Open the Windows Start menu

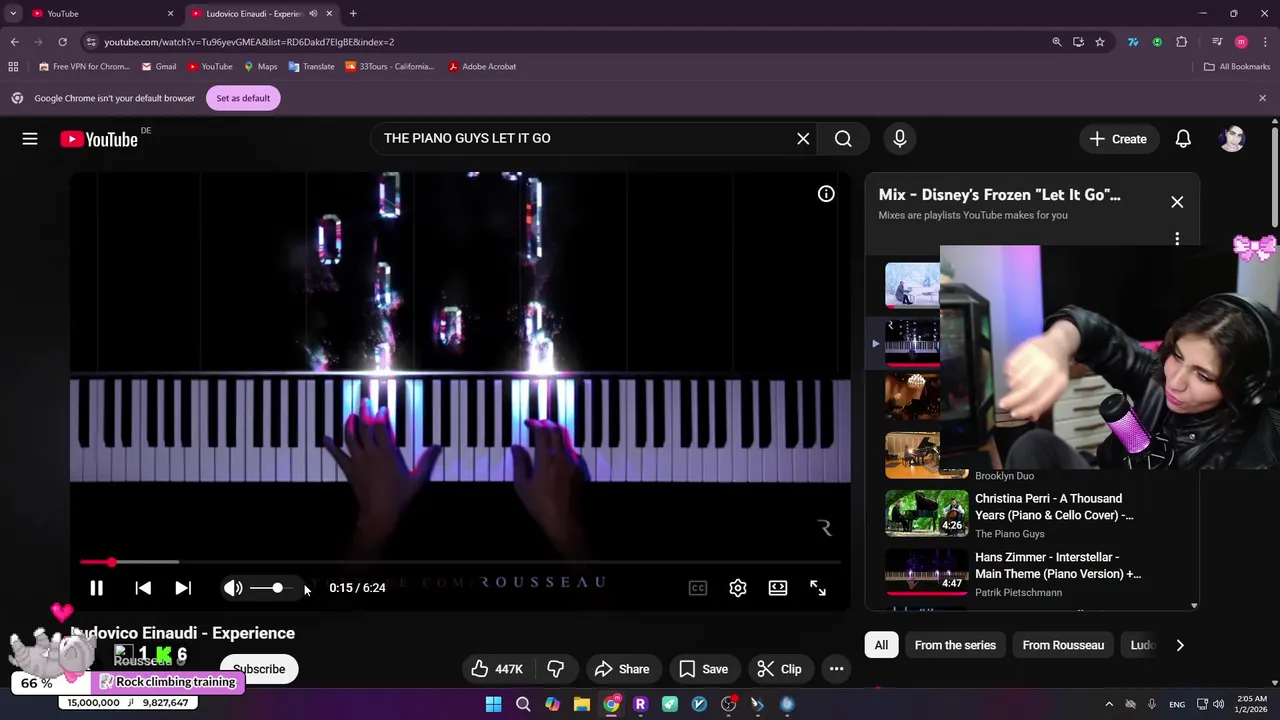[493, 704]
